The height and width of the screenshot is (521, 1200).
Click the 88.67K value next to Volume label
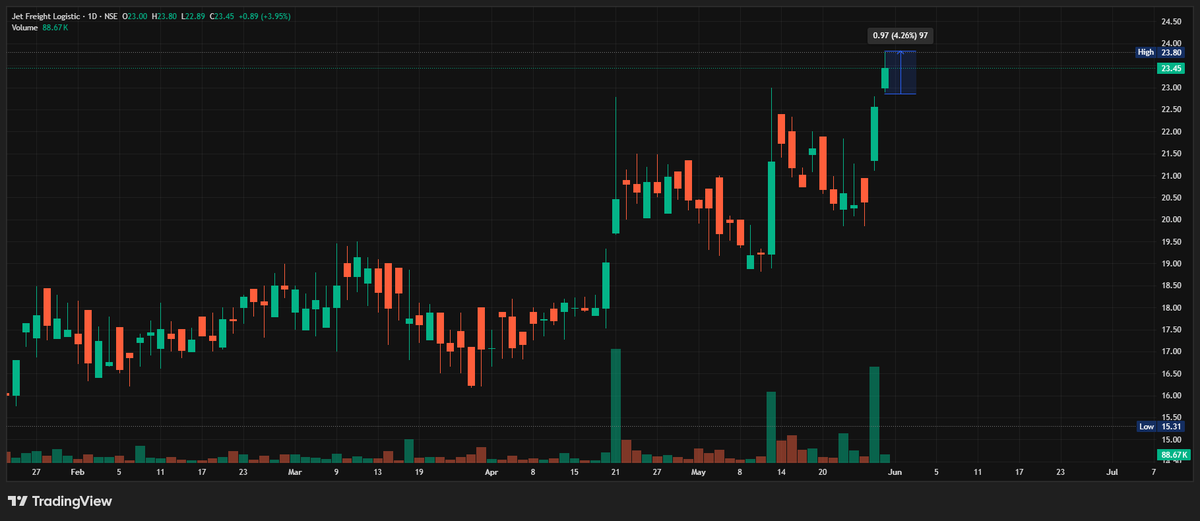(54, 27)
